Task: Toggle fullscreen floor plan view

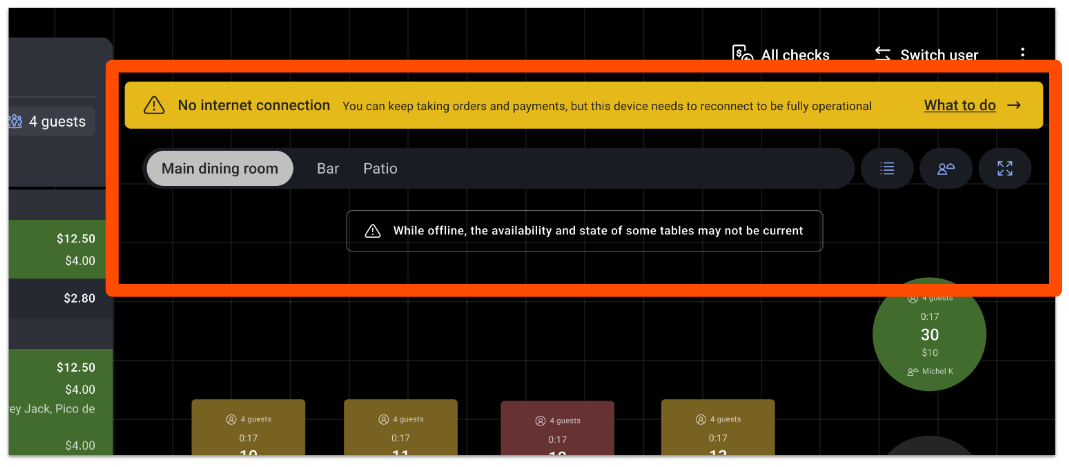Action: tap(1005, 169)
